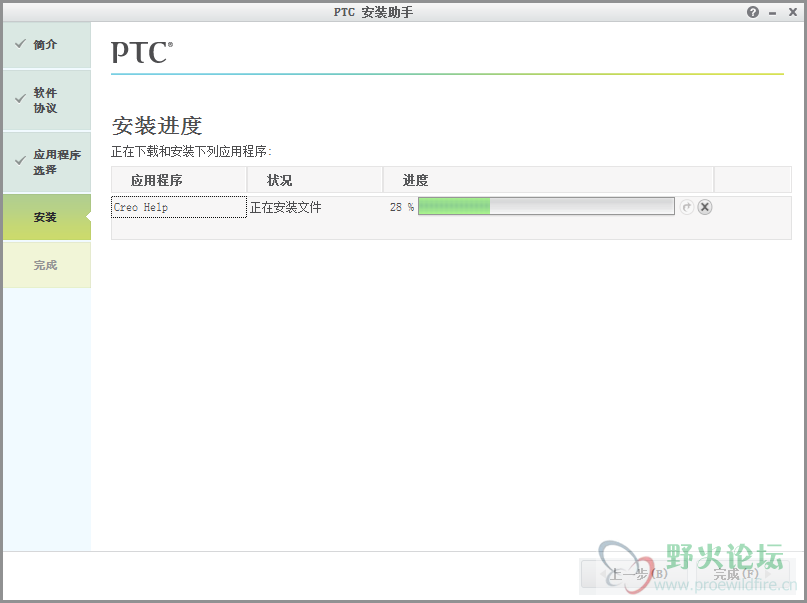Click the 28 % progress value
807x603 pixels.
[402, 207]
